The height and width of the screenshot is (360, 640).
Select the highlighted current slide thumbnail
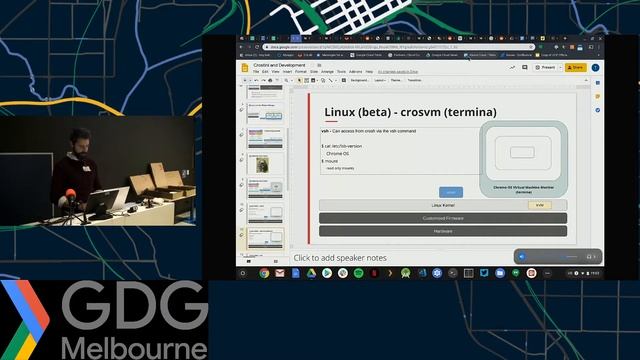click(x=266, y=238)
